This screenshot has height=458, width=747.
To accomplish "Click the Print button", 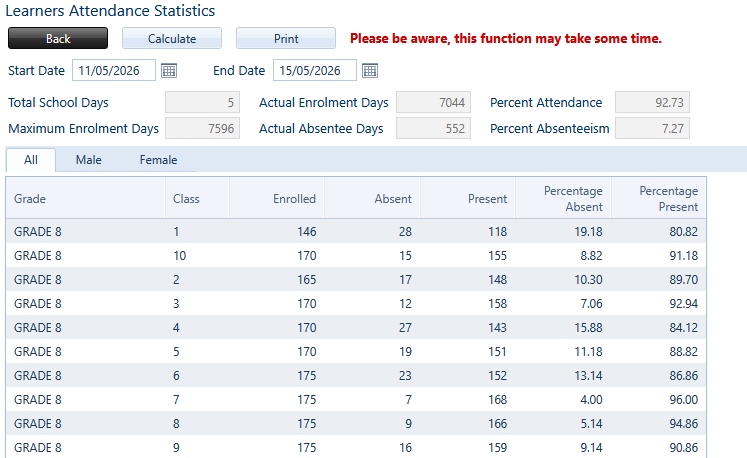I will 286,38.
